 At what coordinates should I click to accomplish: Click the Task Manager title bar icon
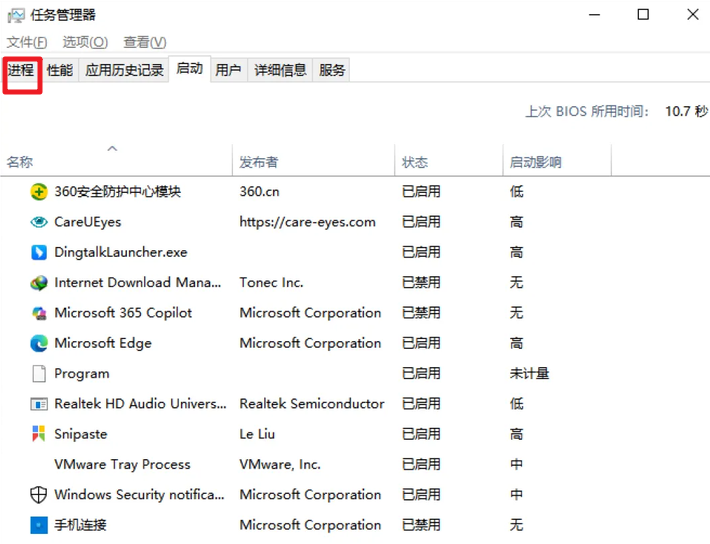tap(16, 15)
